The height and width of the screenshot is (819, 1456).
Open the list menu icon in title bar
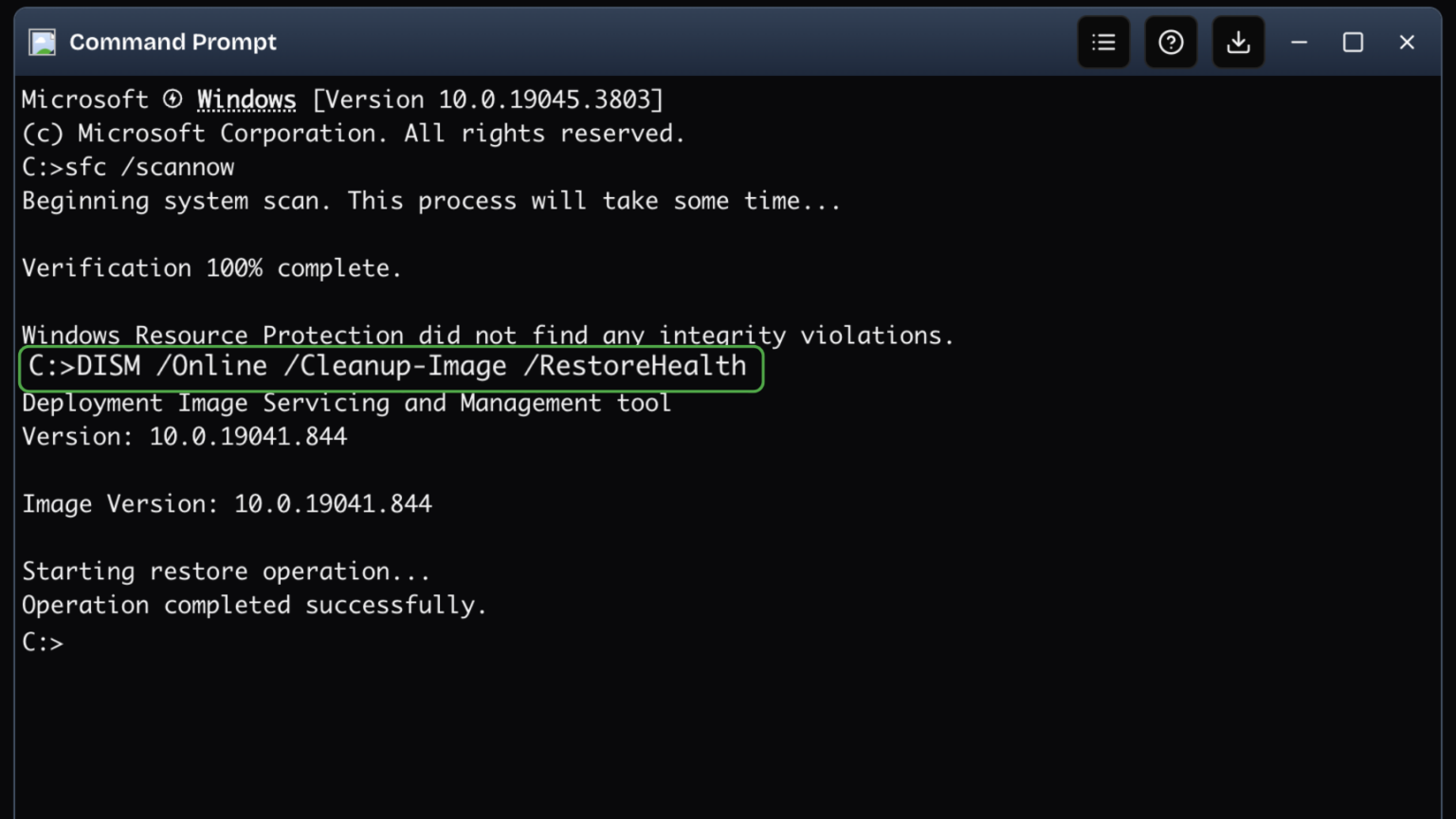click(x=1103, y=43)
